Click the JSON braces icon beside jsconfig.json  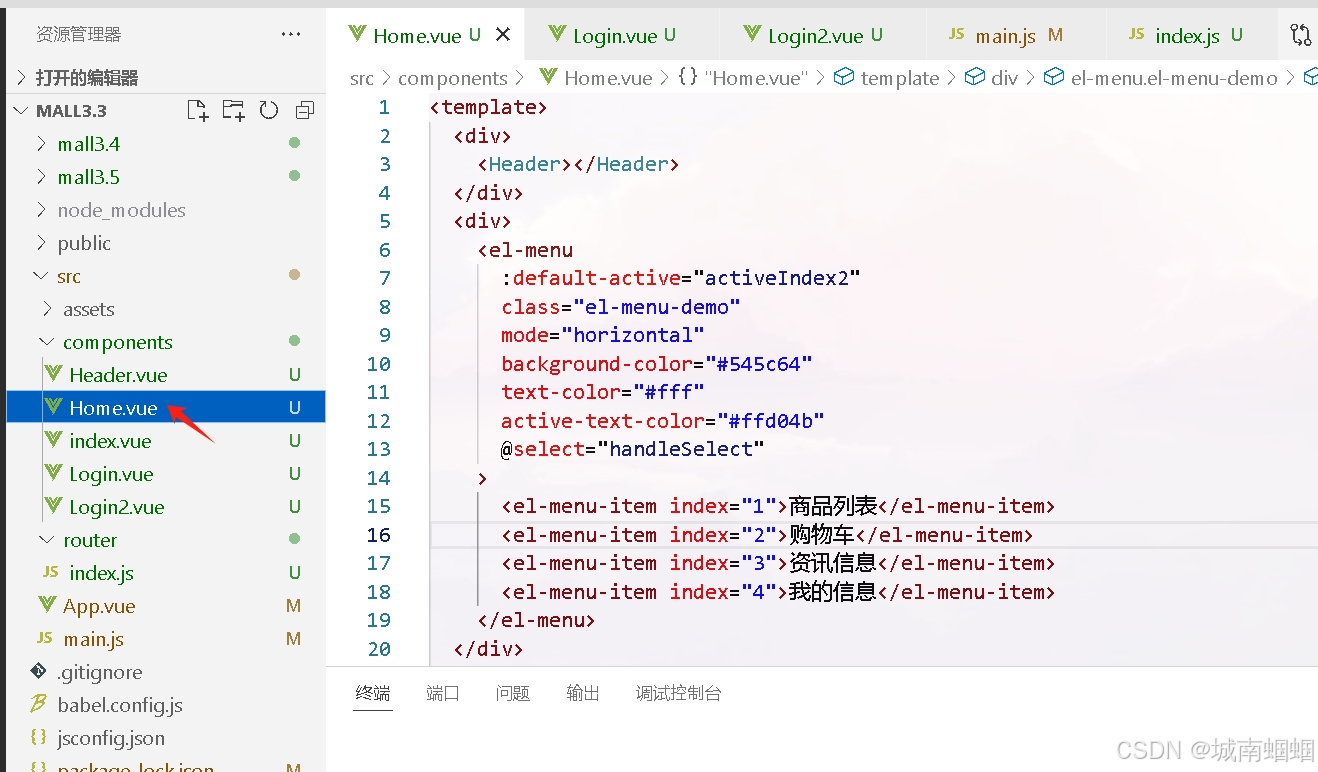point(39,737)
